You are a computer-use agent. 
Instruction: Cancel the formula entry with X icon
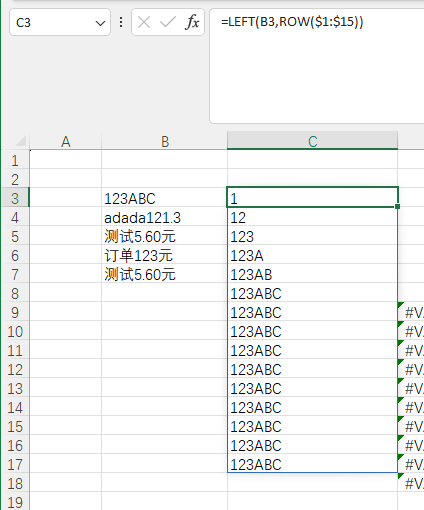[x=144, y=23]
